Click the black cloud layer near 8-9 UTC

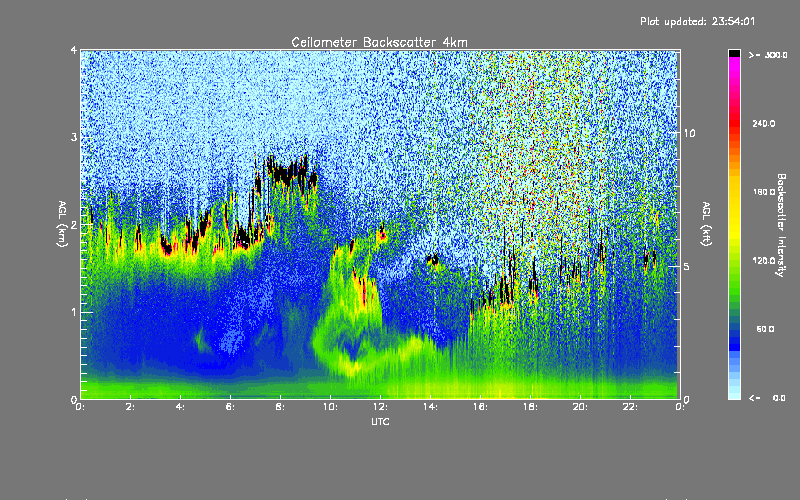click(292, 172)
